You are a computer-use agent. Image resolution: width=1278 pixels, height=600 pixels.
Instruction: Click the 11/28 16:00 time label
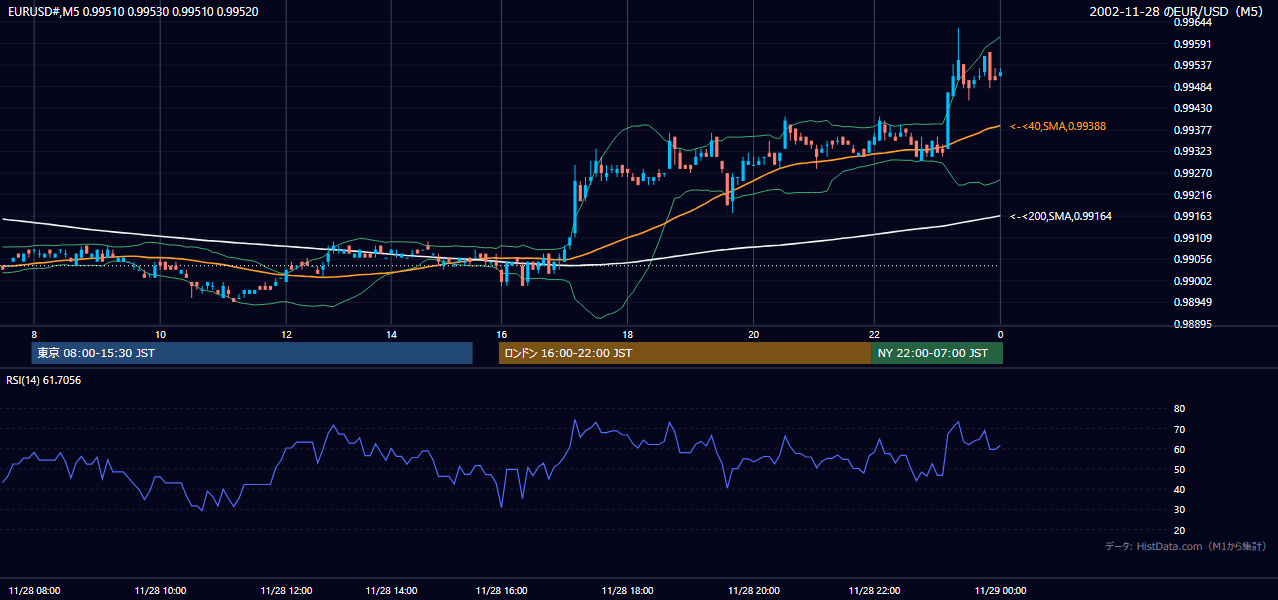(502, 591)
